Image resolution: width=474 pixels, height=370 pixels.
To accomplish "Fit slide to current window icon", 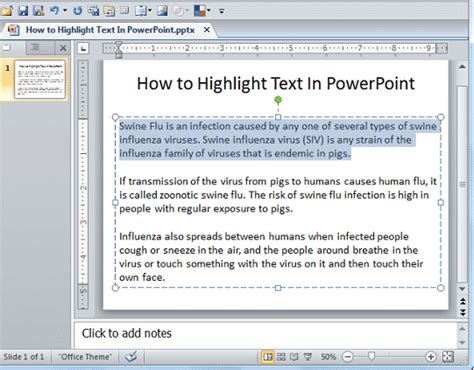I will 448,357.
